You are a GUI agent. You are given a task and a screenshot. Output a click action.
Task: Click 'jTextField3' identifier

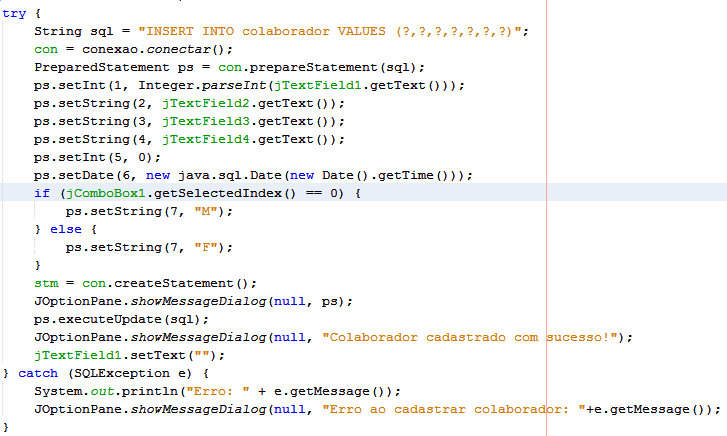pyautogui.click(x=206, y=122)
